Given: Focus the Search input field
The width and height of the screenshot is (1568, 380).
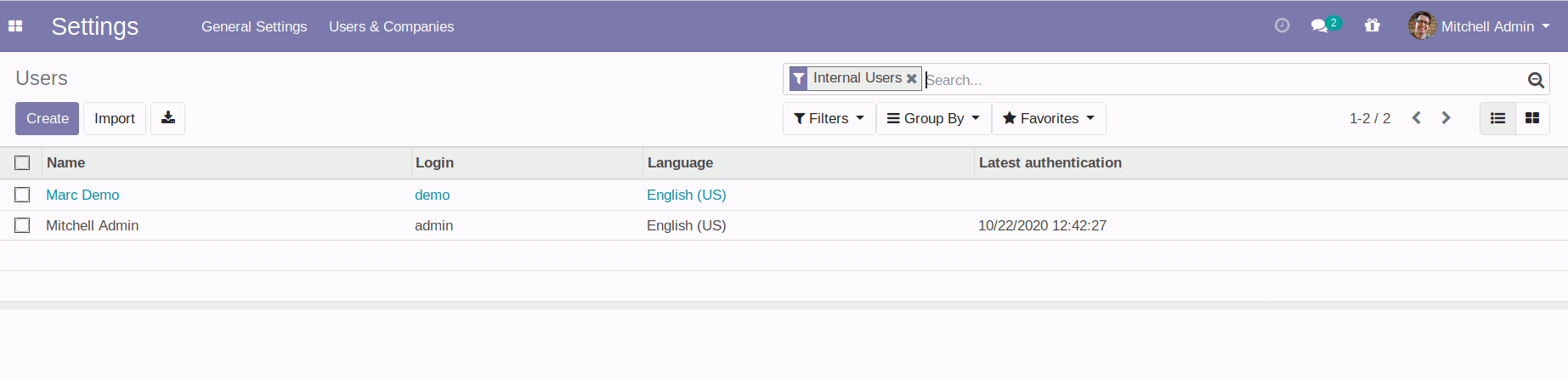Looking at the screenshot, I should tap(1224, 80).
